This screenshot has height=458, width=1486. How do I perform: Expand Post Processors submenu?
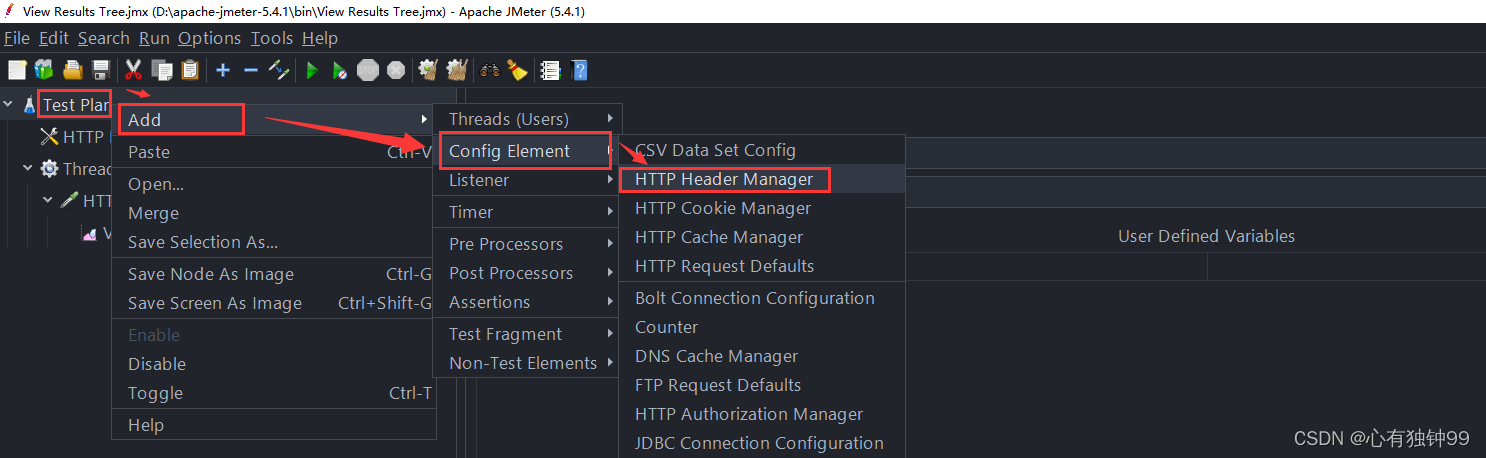pos(527,273)
